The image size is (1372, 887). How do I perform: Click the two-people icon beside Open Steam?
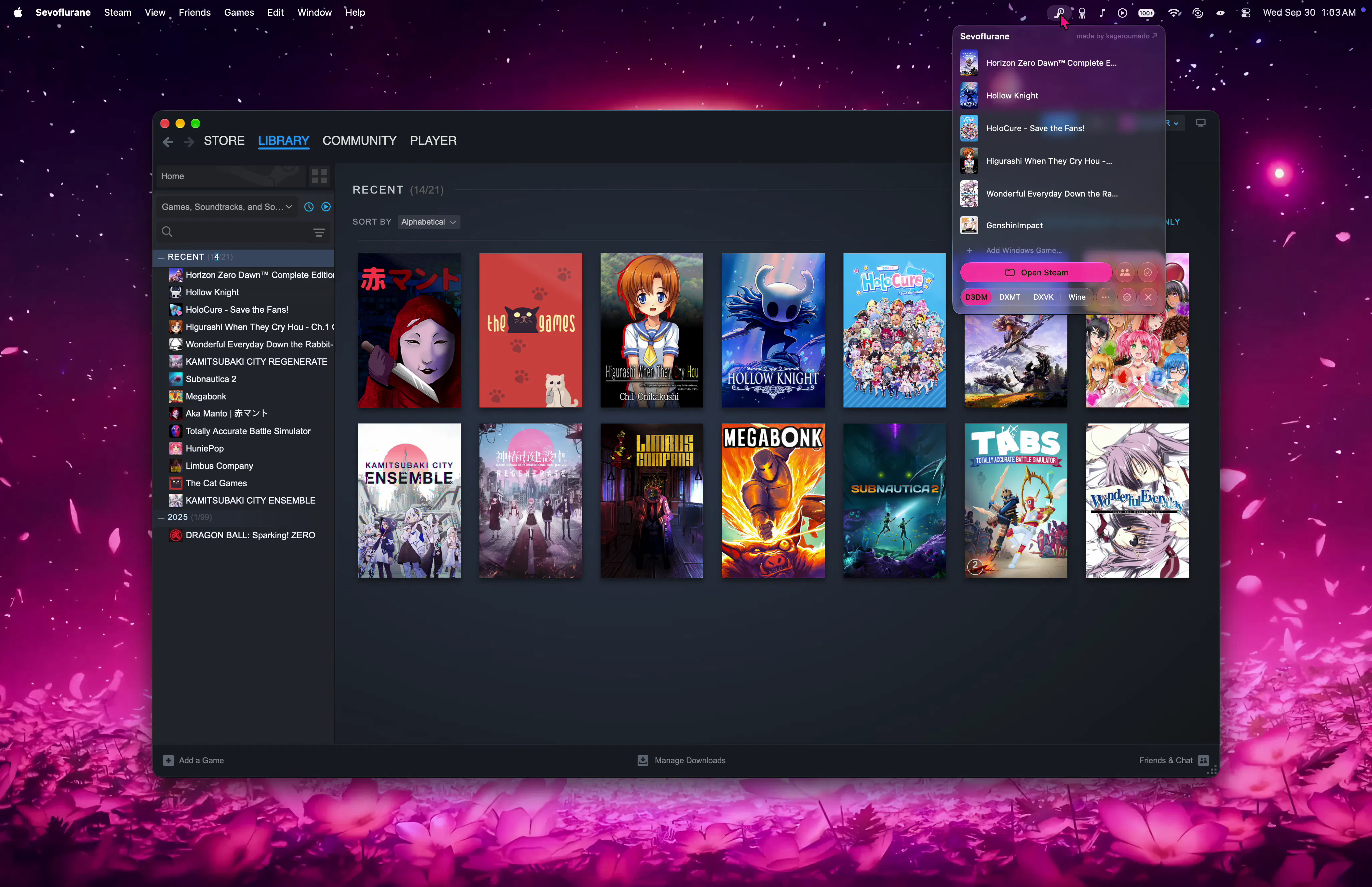pos(1125,272)
